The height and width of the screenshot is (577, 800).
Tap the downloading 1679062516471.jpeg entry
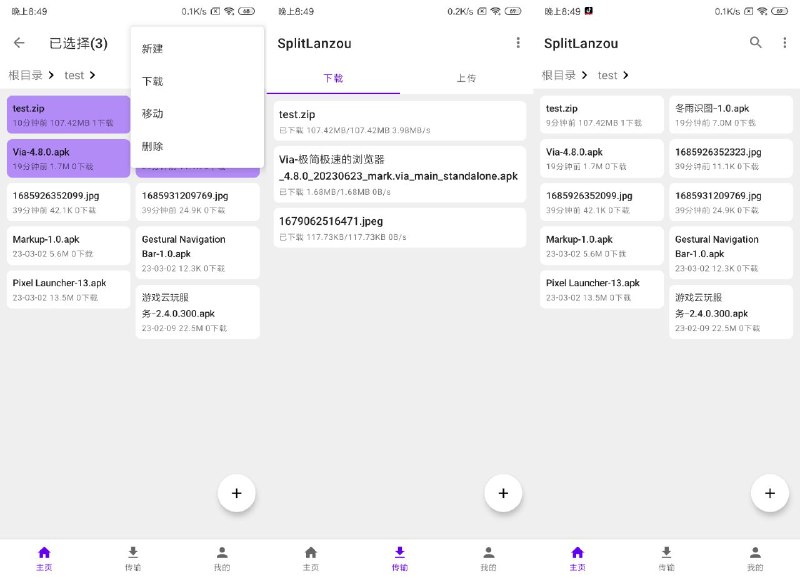[400, 230]
